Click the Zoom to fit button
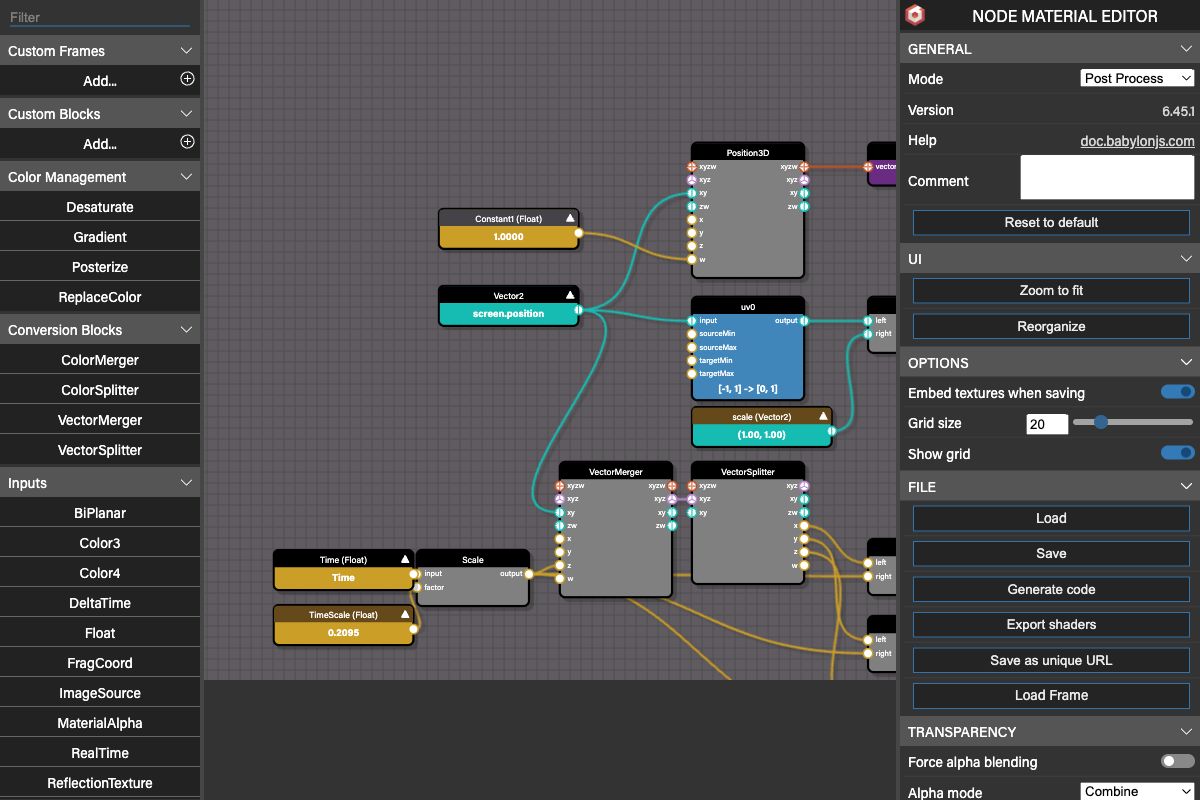 coord(1051,290)
